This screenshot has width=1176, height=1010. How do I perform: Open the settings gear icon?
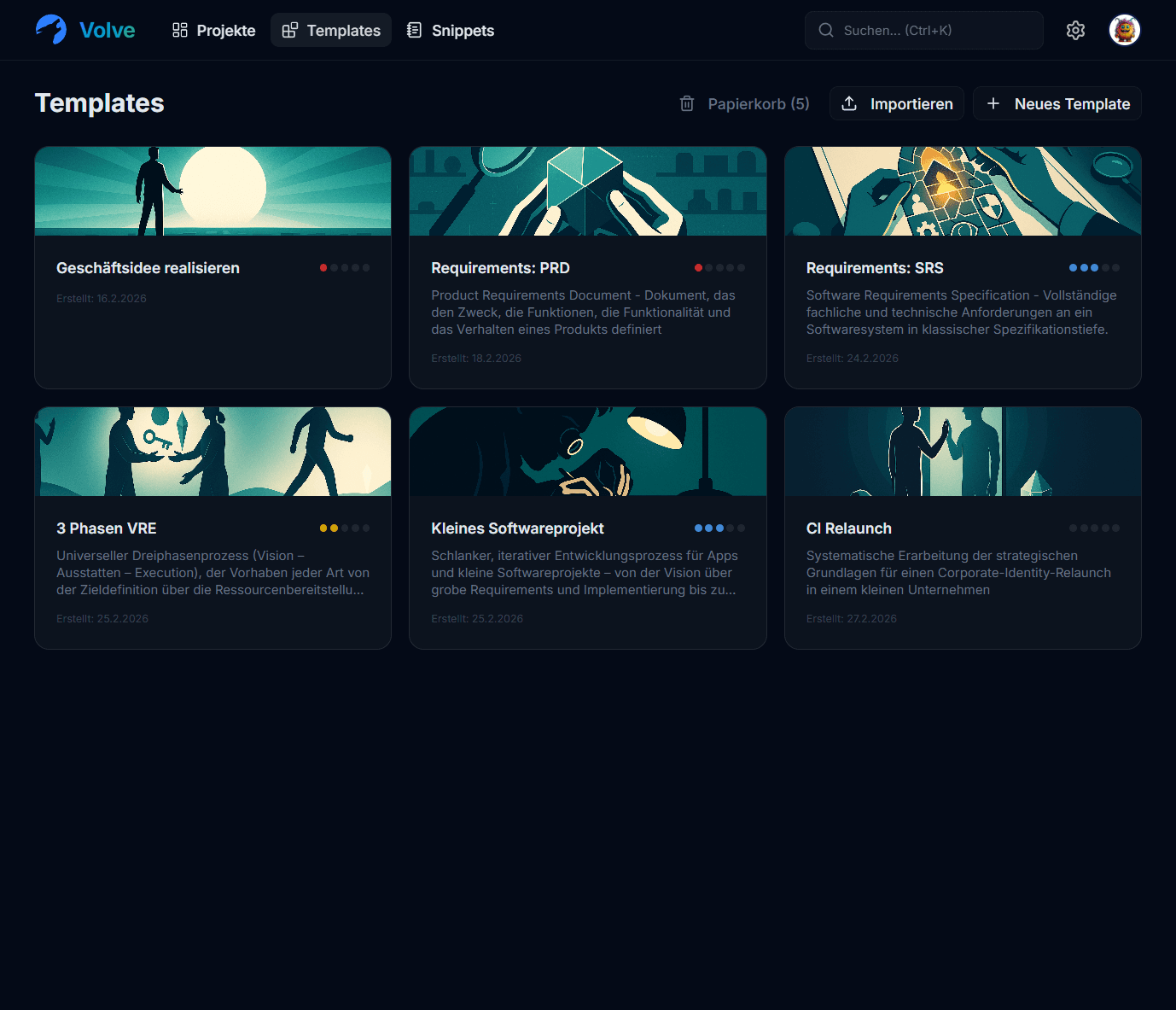point(1075,31)
